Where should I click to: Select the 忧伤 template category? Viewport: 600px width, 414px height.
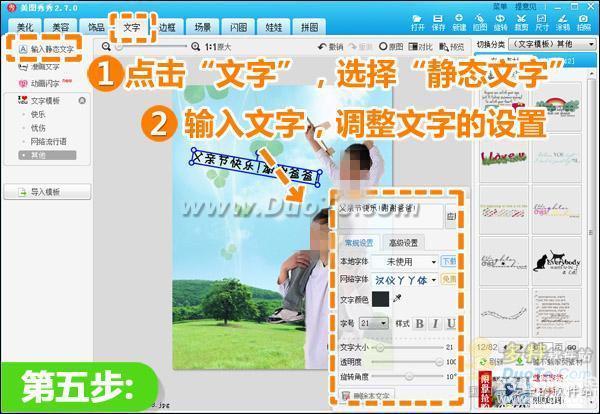(x=38, y=128)
